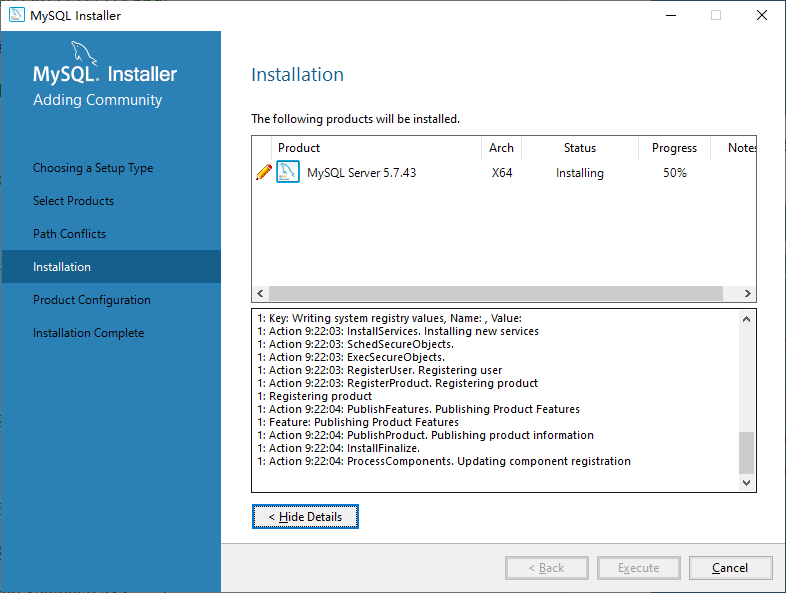Click the Execute button
This screenshot has width=786, height=593.
(x=638, y=568)
